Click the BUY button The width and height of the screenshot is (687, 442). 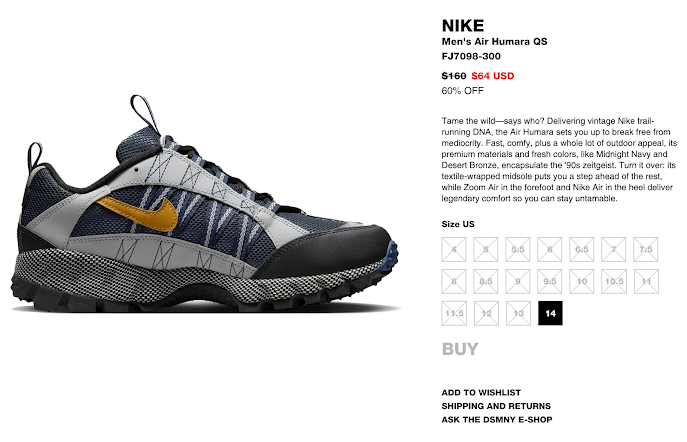(460, 349)
